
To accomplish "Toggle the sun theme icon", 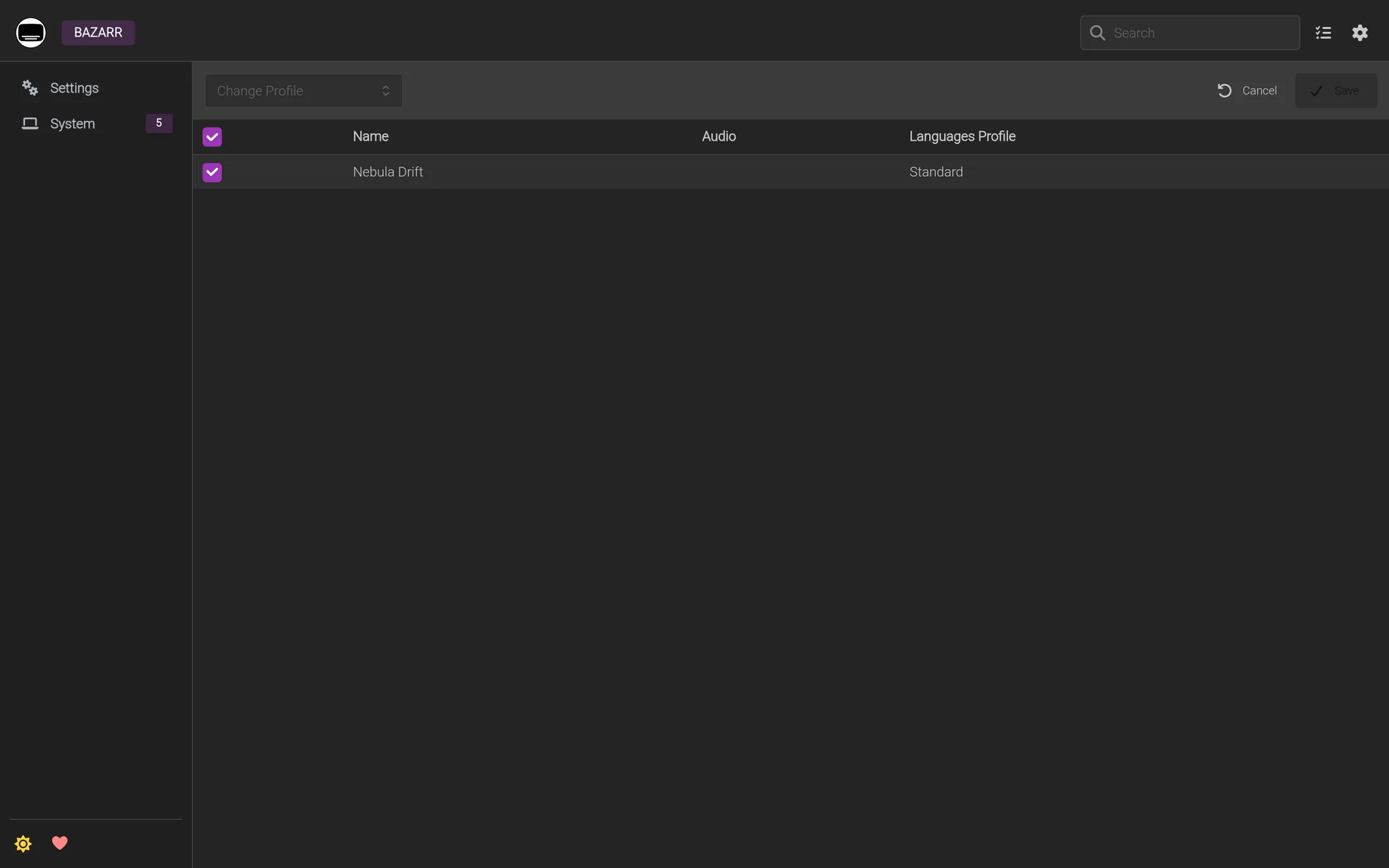I will click(23, 844).
